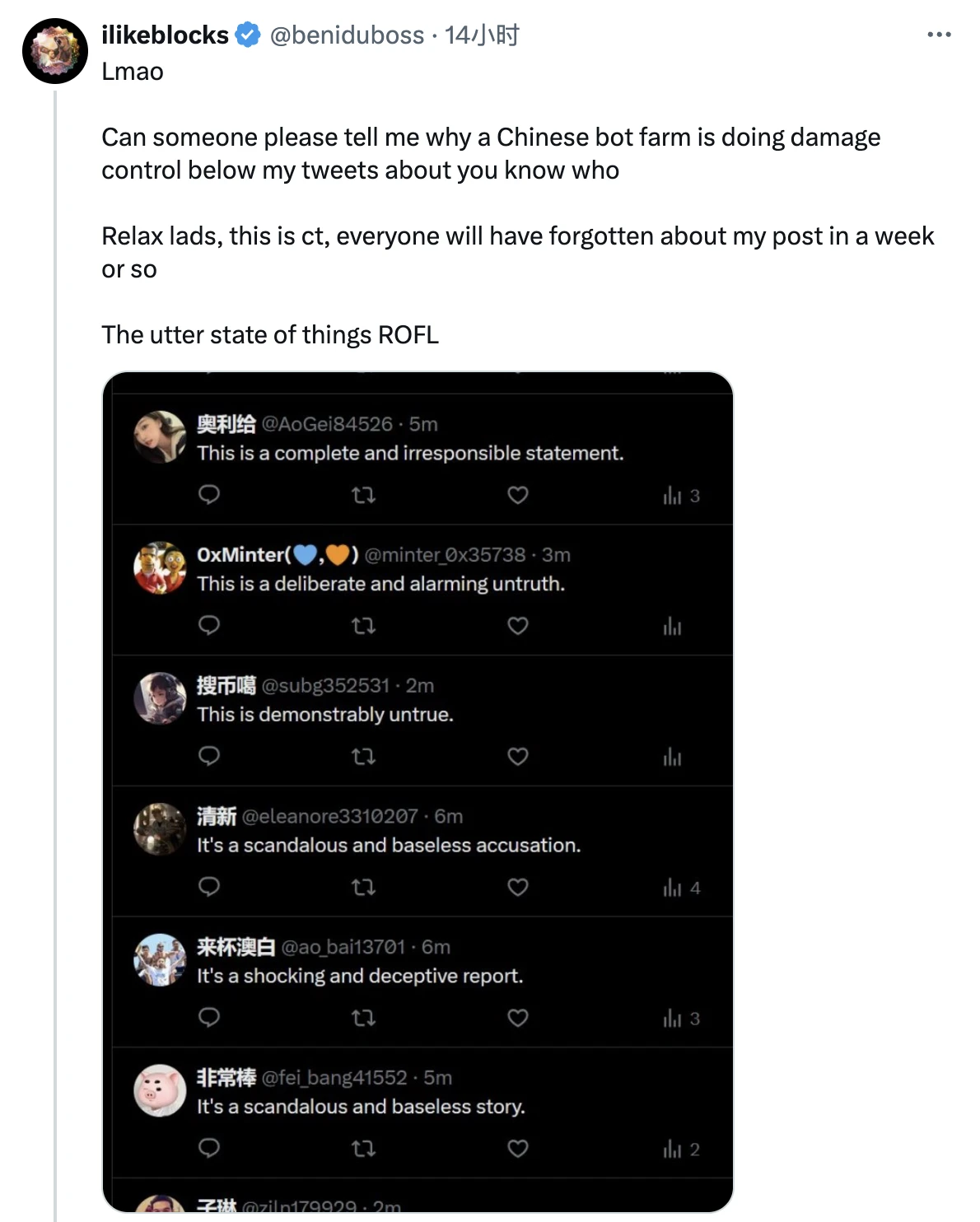
Task: Open the three-dot more options menu
Action: pyautogui.click(x=939, y=35)
